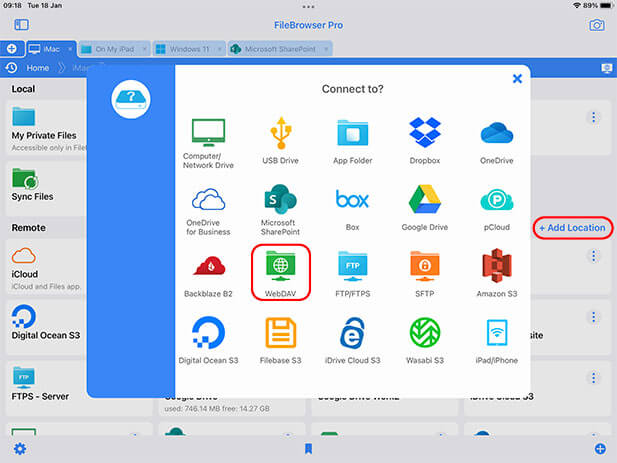The image size is (617, 463).
Task: Go to Home breadcrumb
Action: click(38, 68)
